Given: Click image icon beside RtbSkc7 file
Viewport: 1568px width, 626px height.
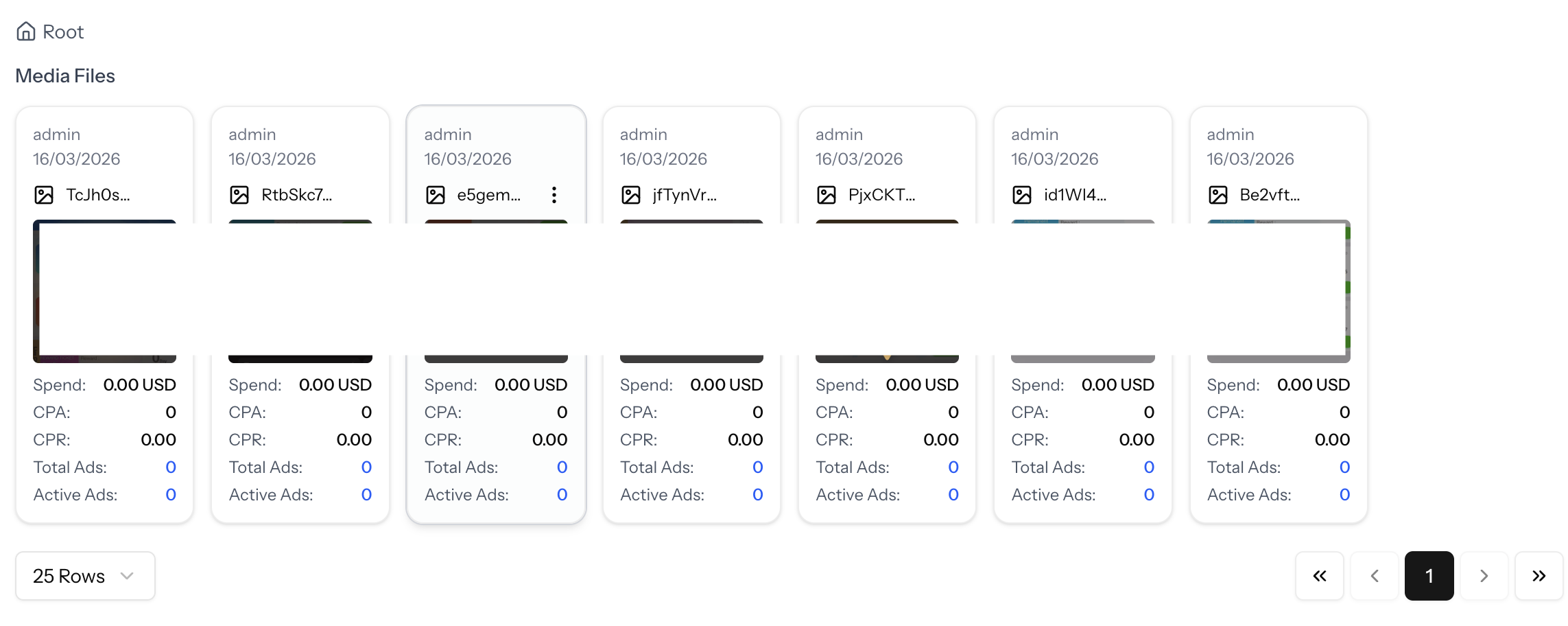Looking at the screenshot, I should coord(239,195).
